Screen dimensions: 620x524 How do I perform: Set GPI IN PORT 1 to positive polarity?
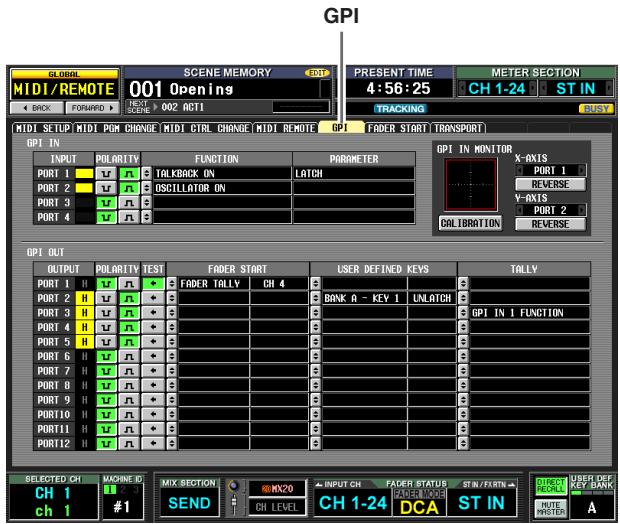(x=129, y=174)
